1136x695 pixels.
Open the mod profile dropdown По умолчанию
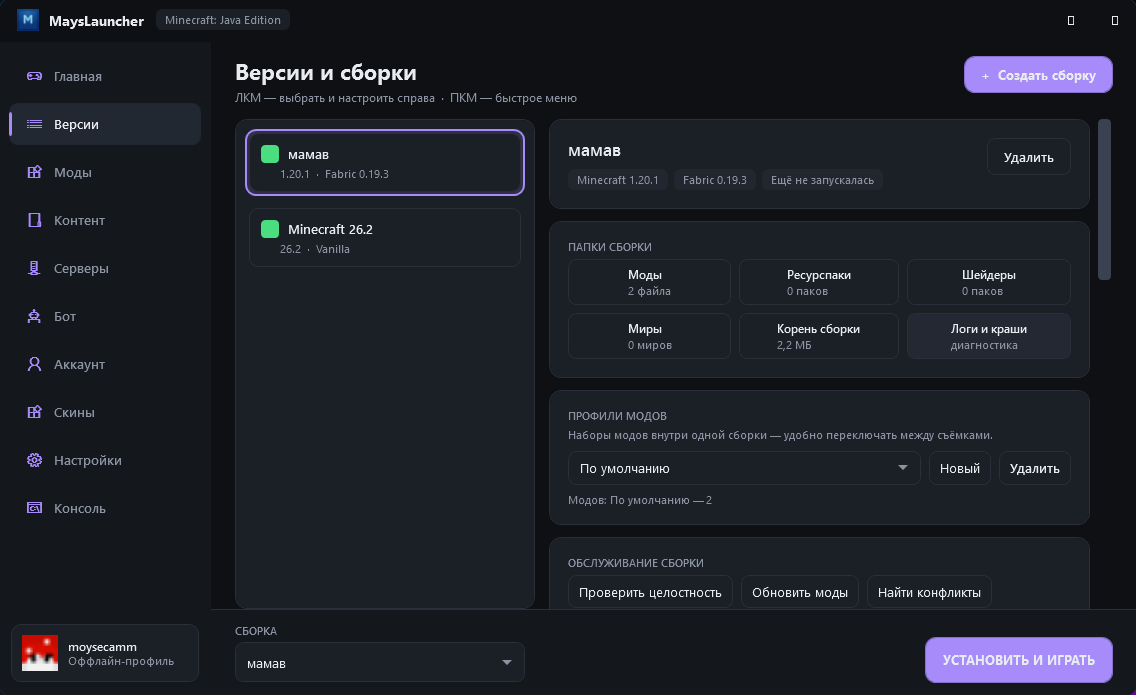pos(744,468)
